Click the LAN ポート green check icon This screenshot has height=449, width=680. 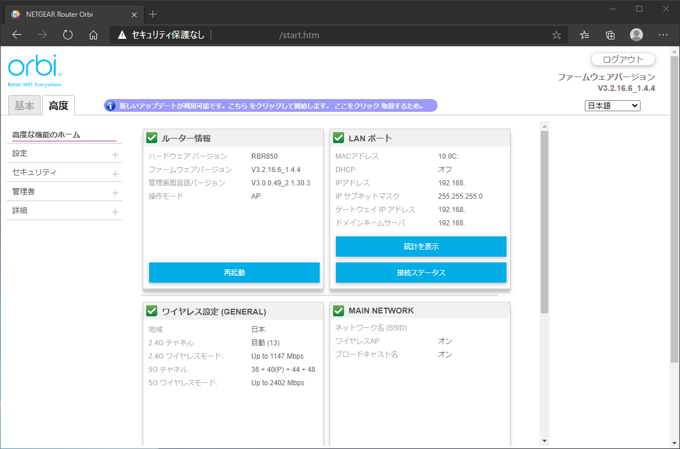click(x=338, y=138)
